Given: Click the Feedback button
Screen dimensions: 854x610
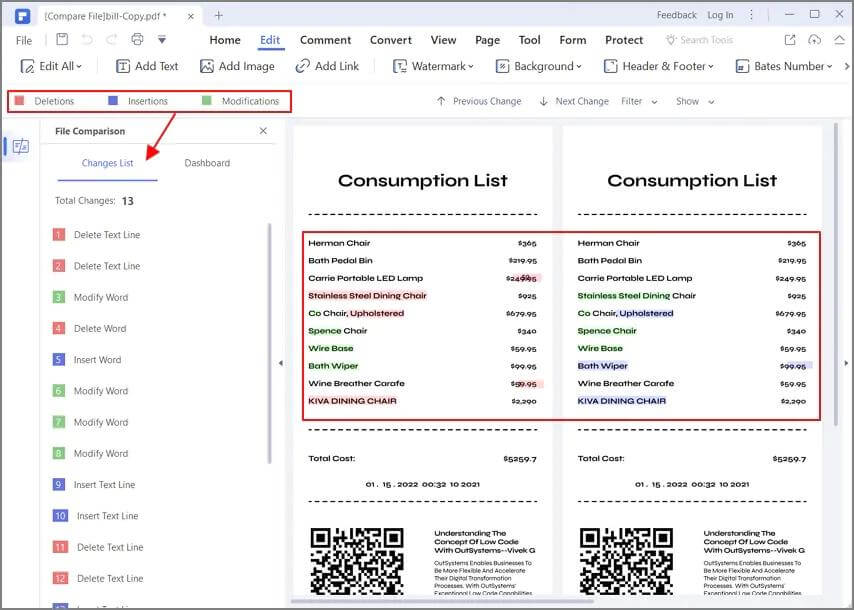Looking at the screenshot, I should coord(676,15).
